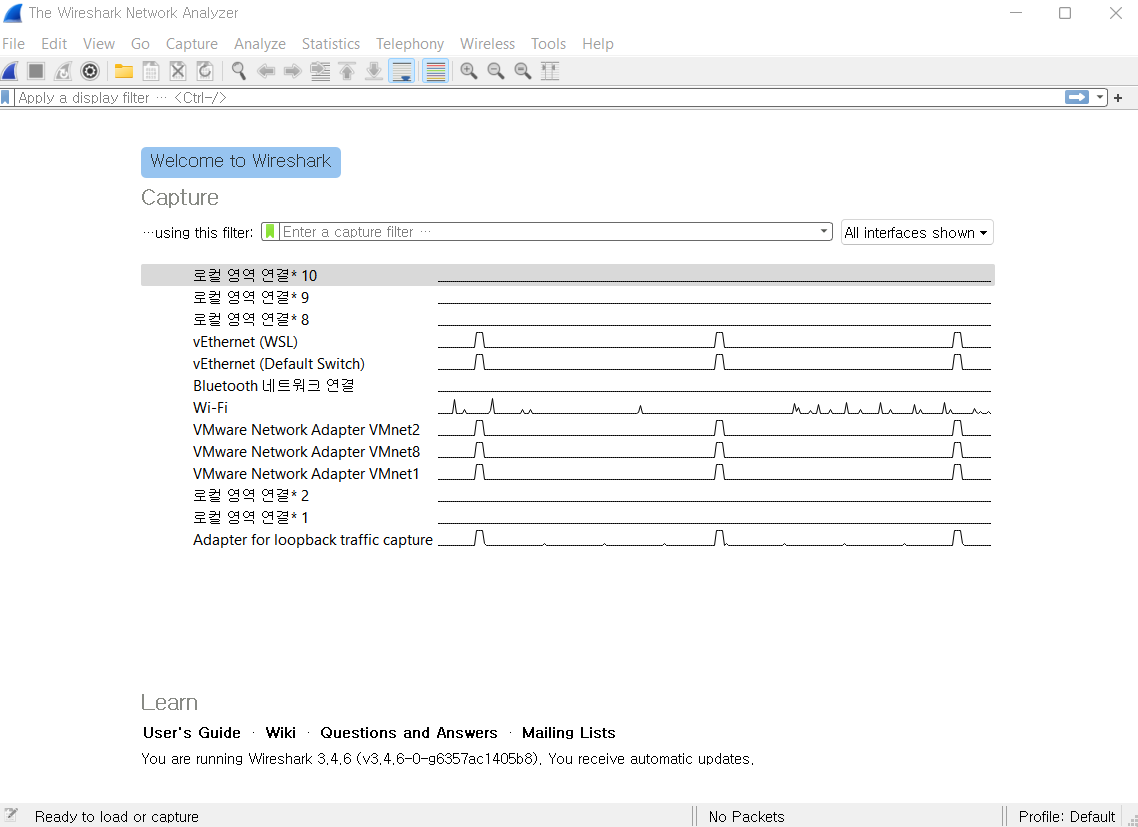Select the vEthernet (Default Switch) interface

pyautogui.click(x=568, y=363)
